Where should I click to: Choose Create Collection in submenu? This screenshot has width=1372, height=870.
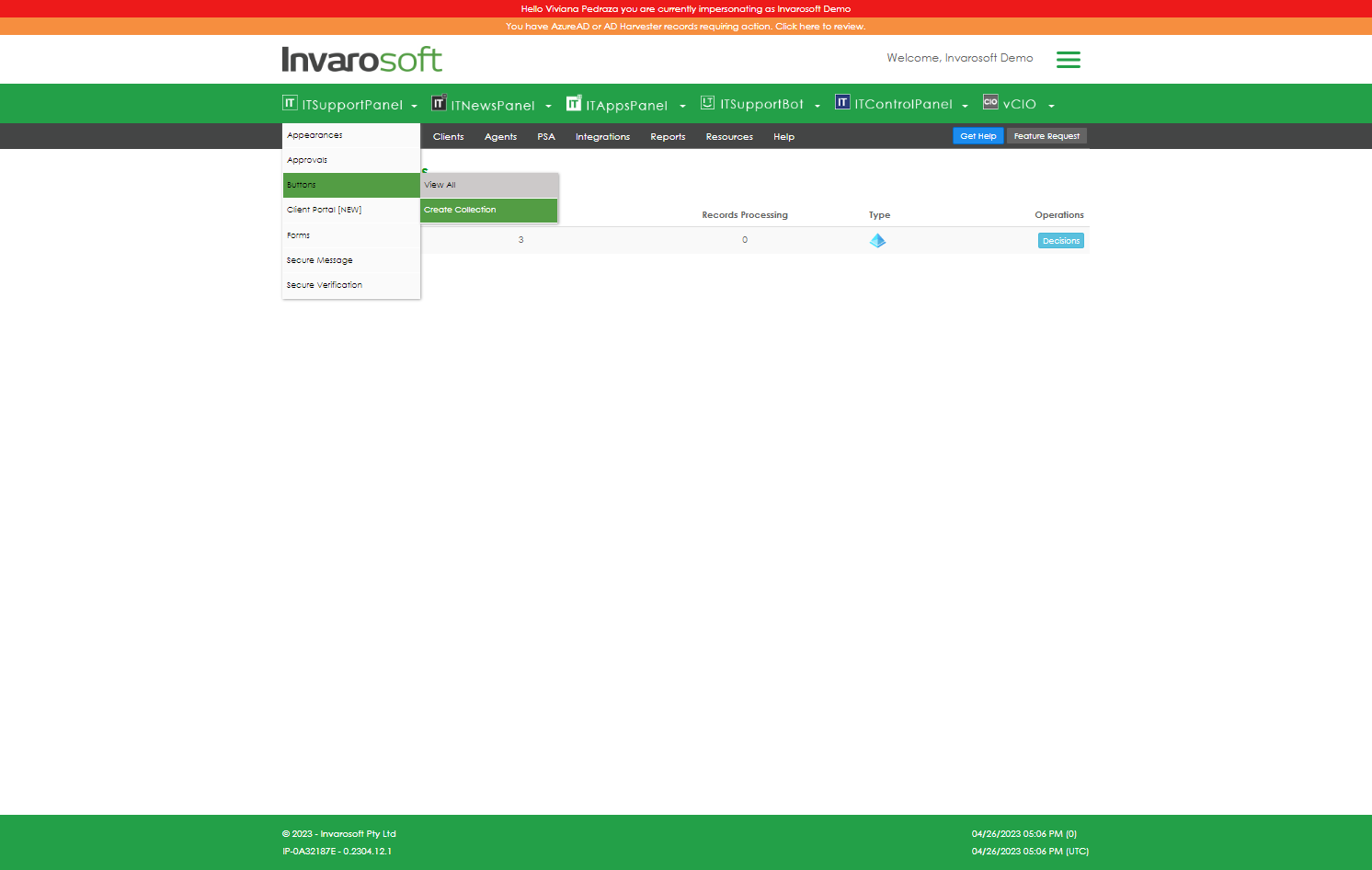click(x=489, y=210)
